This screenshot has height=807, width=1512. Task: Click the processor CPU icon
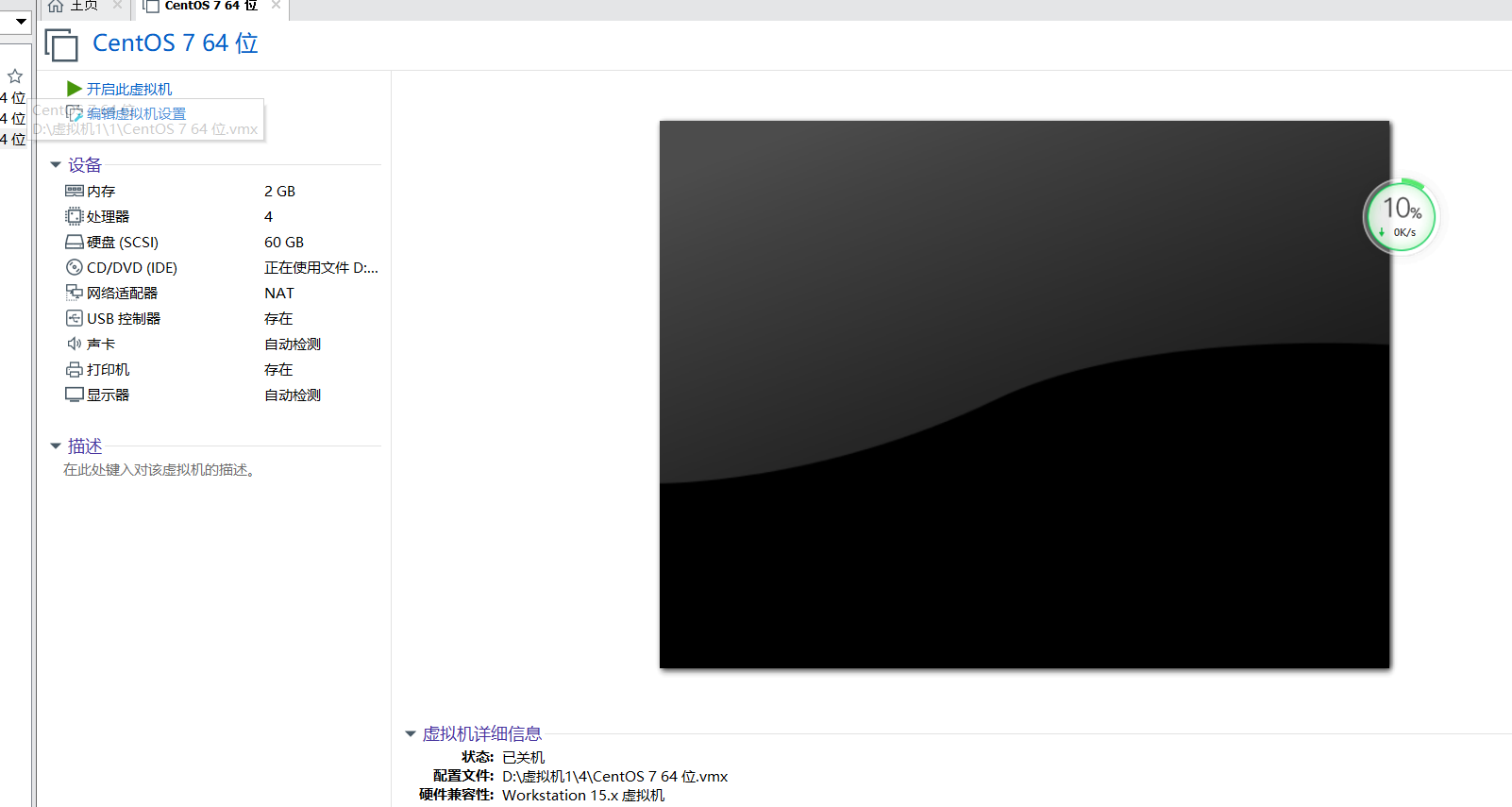pos(75,216)
